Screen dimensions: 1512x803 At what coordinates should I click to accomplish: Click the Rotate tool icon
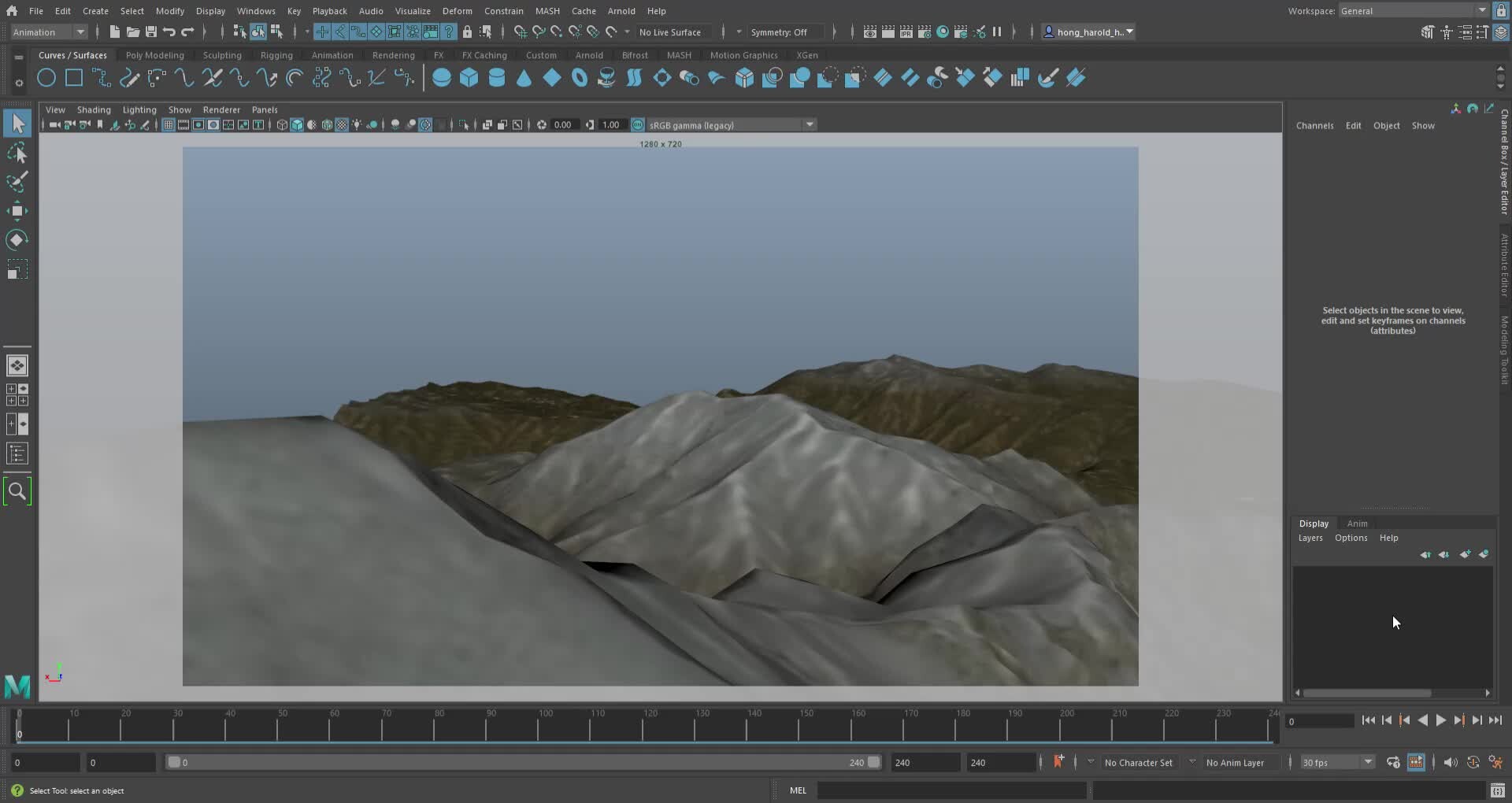[x=17, y=240]
